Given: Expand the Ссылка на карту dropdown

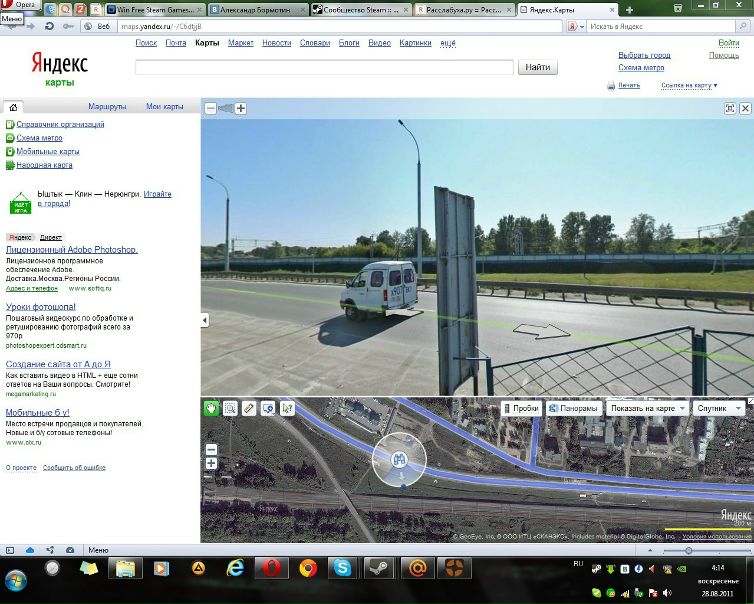Looking at the screenshot, I should point(688,85).
